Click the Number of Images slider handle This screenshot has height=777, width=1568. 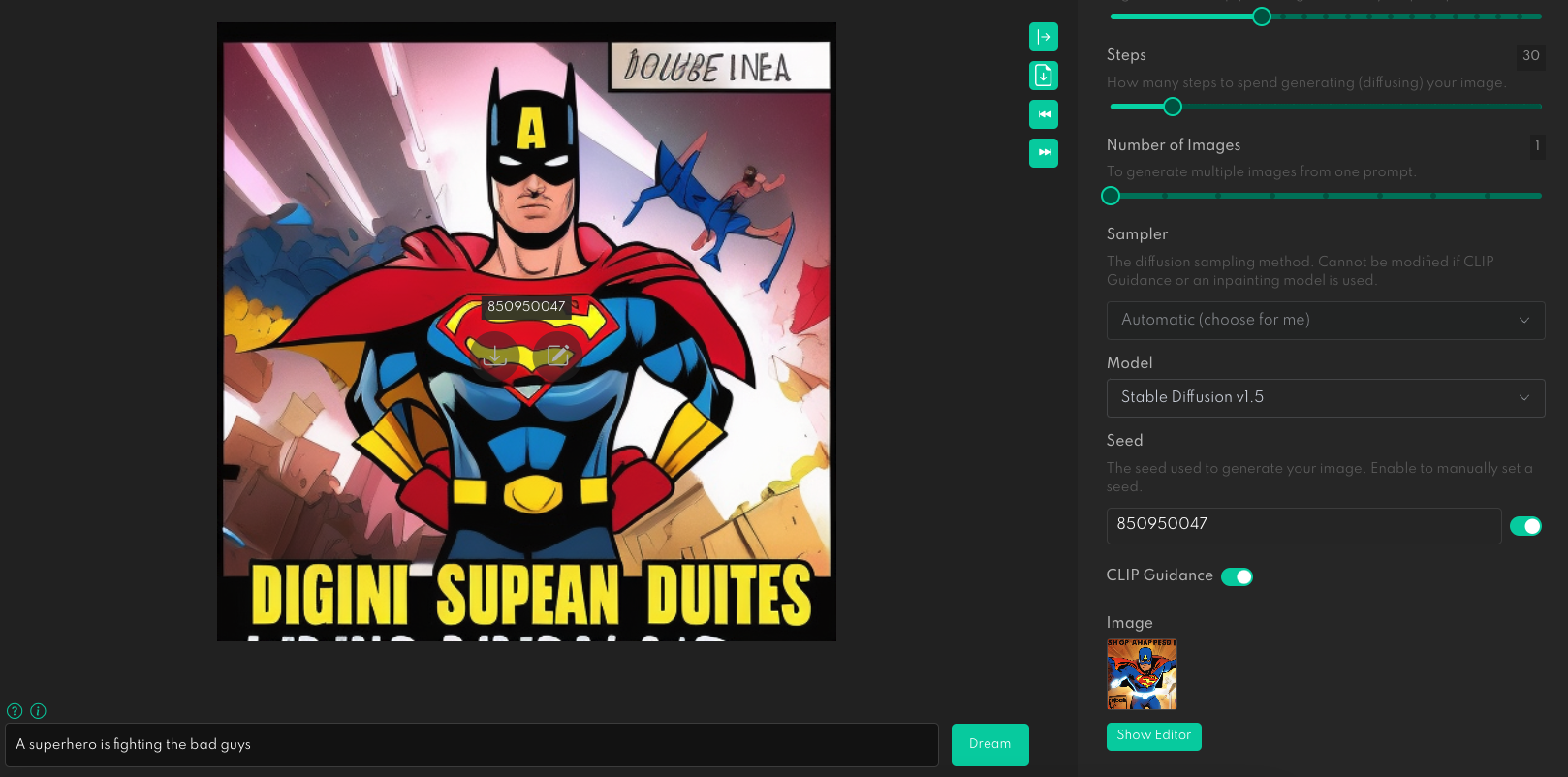1111,196
